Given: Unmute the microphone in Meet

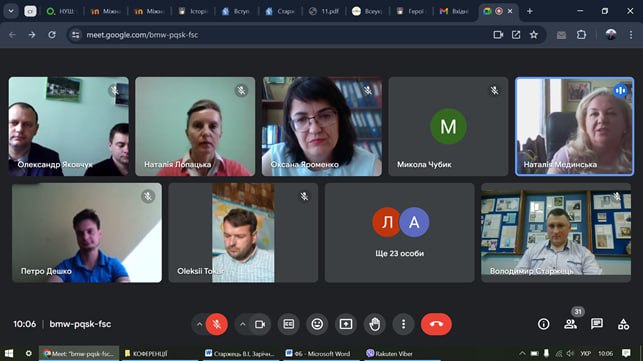Looking at the screenshot, I should pos(217,324).
